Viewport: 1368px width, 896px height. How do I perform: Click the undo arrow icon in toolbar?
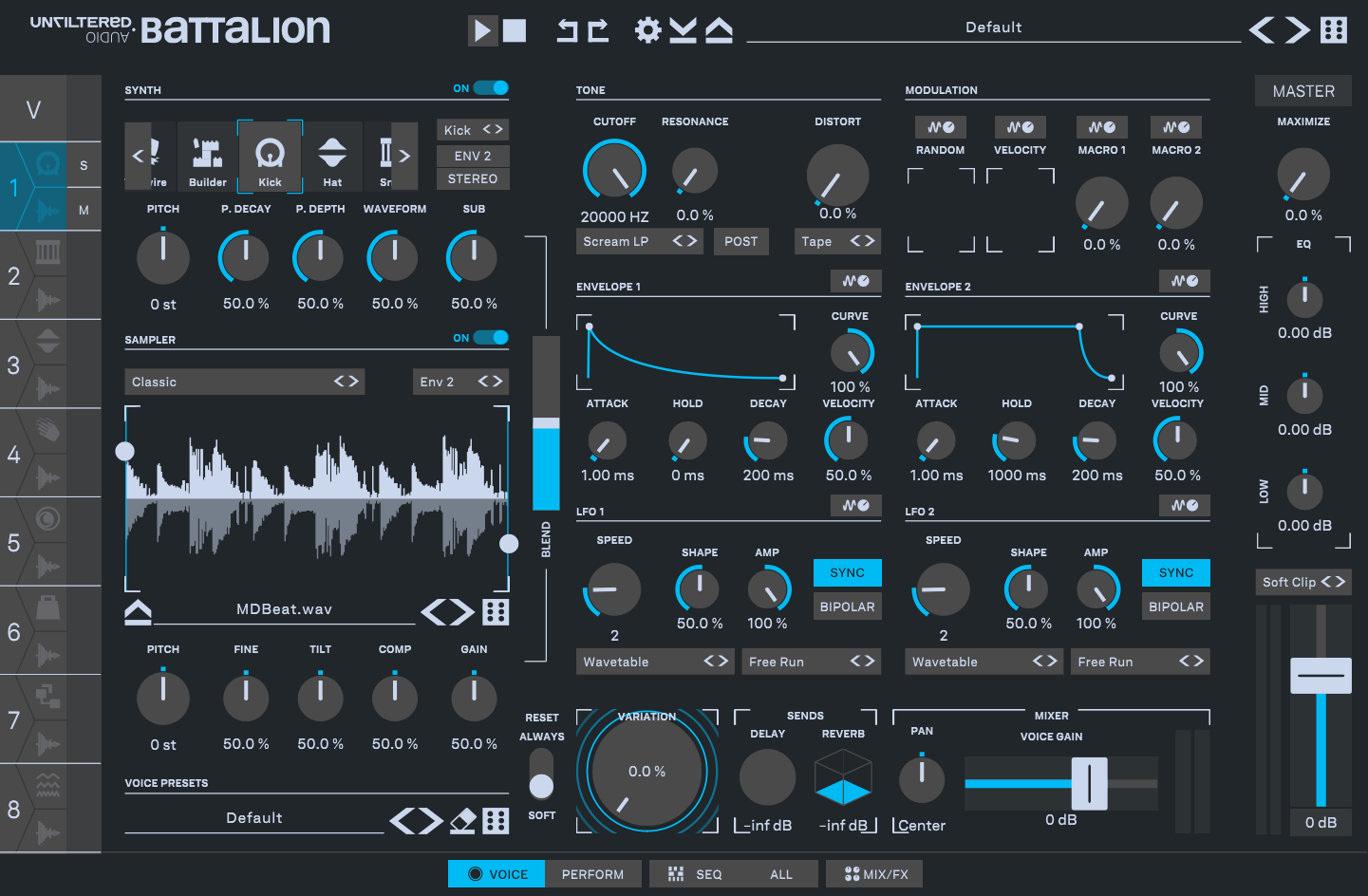(567, 30)
